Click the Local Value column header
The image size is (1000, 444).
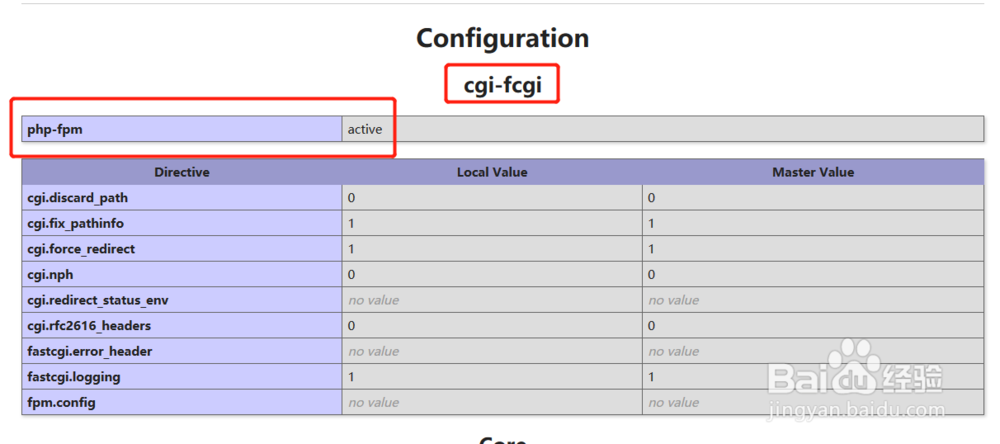pos(492,172)
